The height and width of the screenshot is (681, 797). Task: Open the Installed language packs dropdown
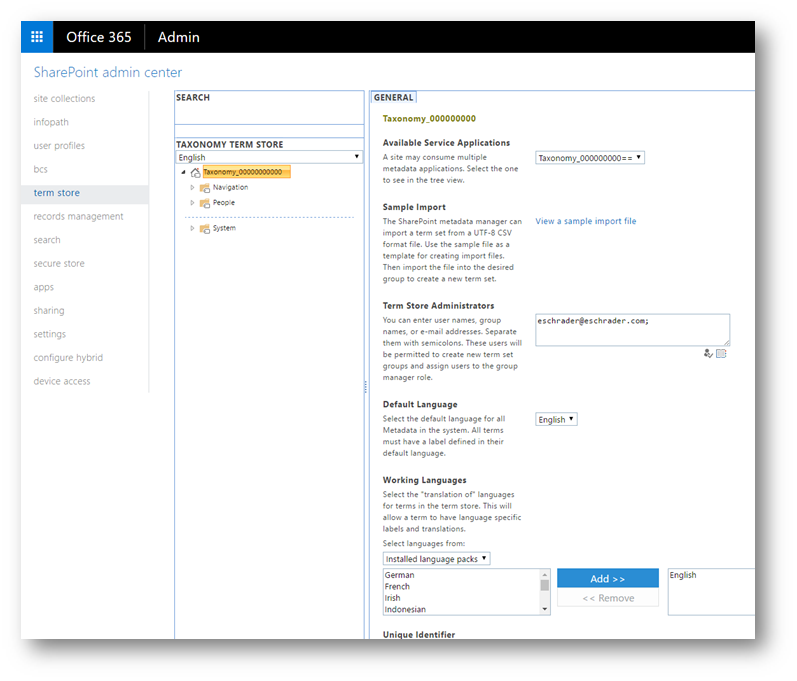pos(436,559)
